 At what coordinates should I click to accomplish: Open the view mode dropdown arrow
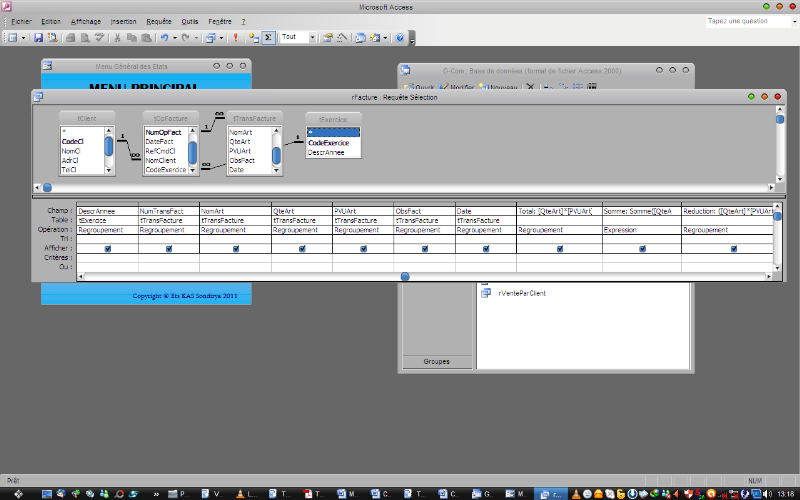[24, 37]
